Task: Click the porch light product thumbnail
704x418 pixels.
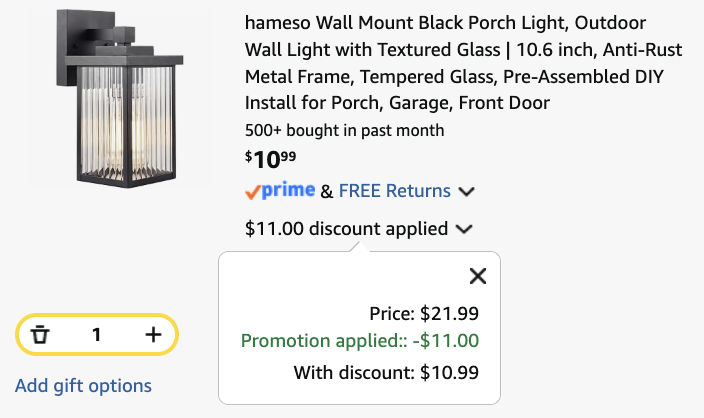Action: pyautogui.click(x=120, y=98)
